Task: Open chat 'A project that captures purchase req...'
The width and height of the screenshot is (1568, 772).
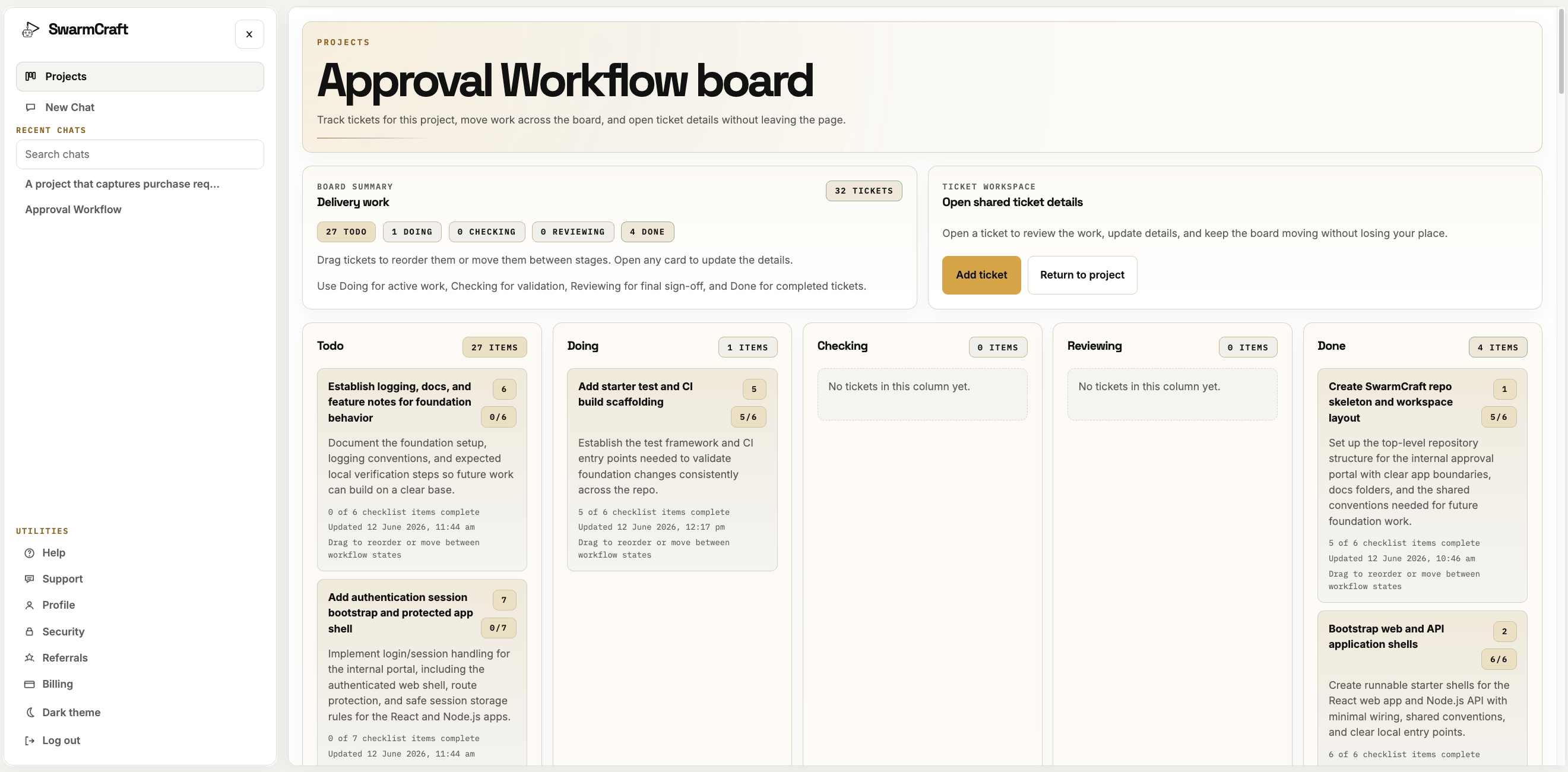Action: point(122,184)
